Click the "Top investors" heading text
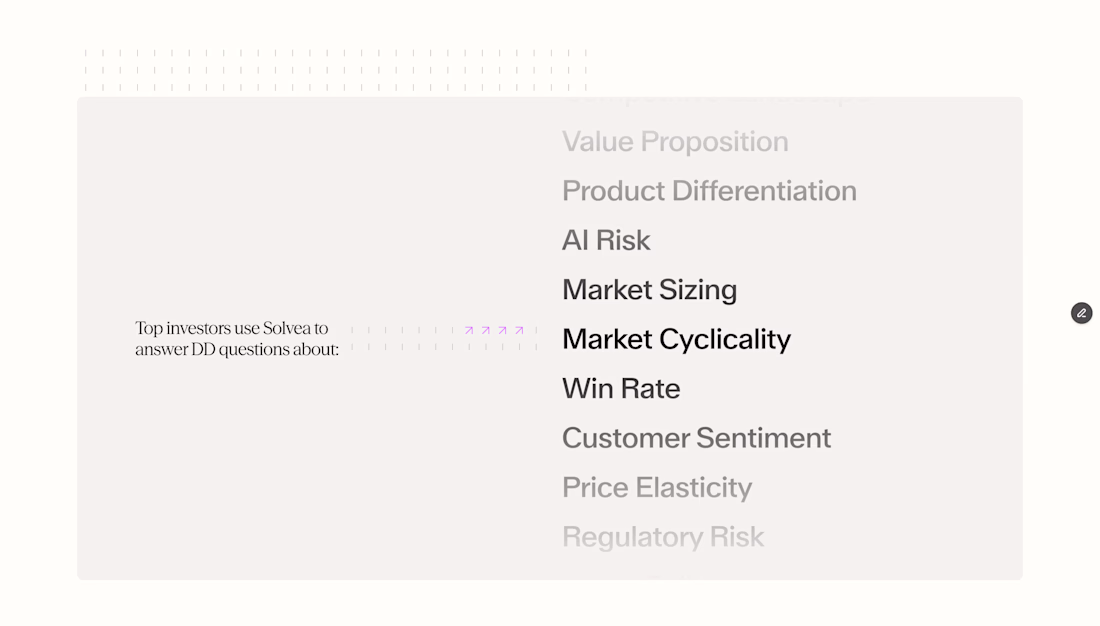This screenshot has height=626, width=1100. pos(182,329)
